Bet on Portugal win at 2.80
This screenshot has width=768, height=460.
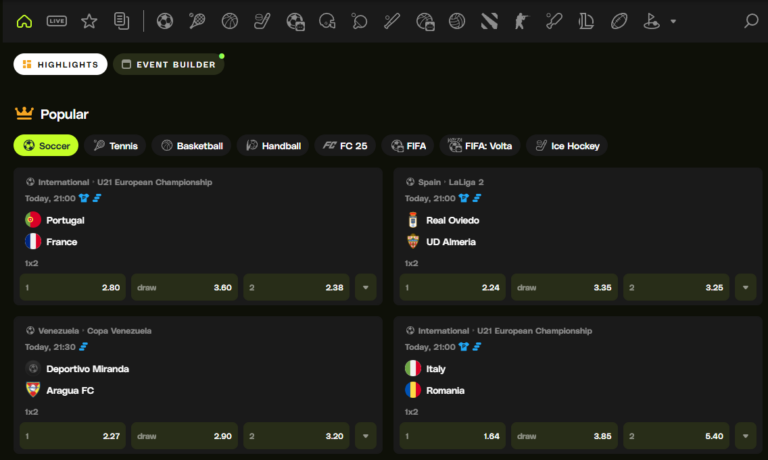(72, 288)
